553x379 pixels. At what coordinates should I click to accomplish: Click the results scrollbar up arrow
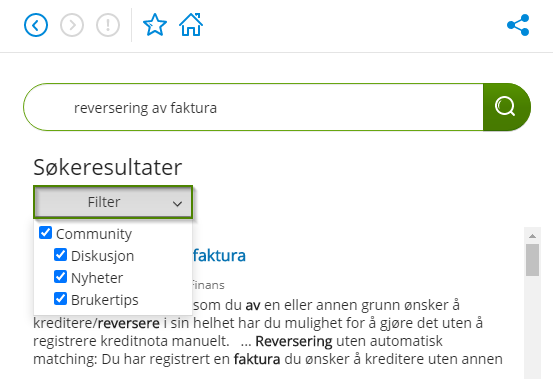coord(533,236)
